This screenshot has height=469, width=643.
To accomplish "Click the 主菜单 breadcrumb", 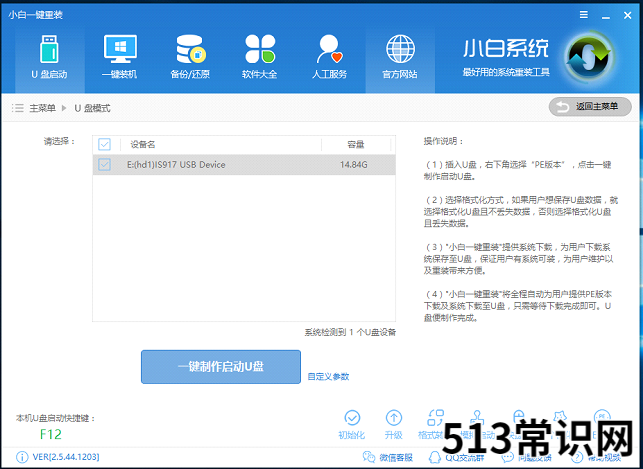I will tap(43, 108).
